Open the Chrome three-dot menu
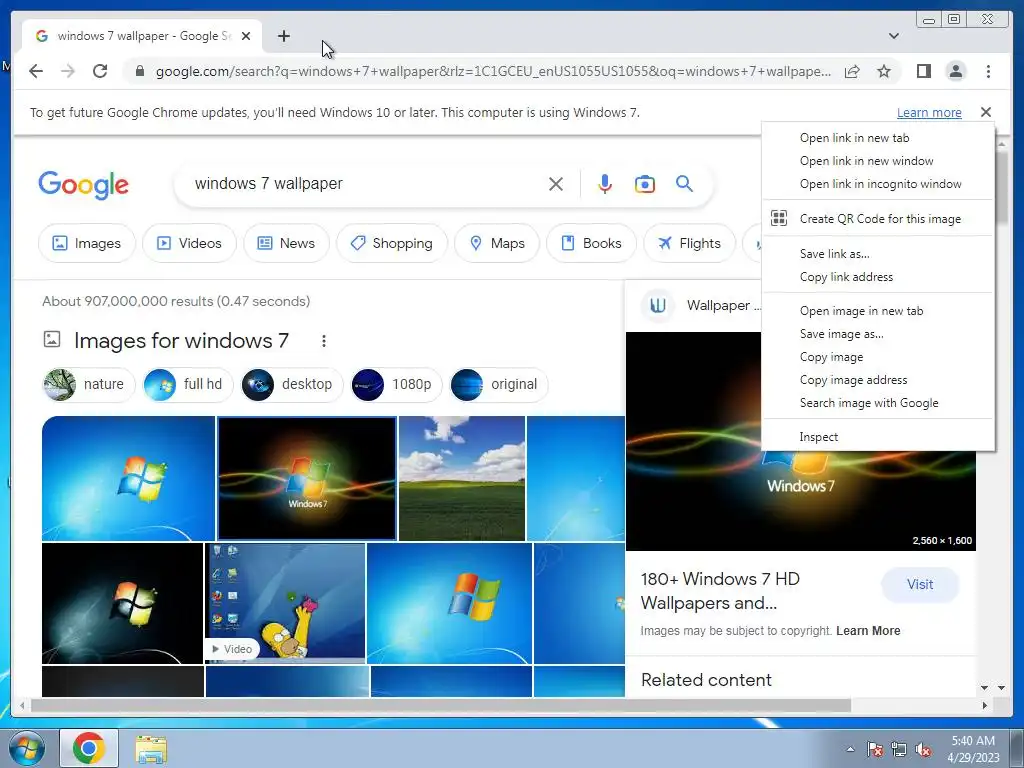This screenshot has height=768, width=1024. pos(988,71)
